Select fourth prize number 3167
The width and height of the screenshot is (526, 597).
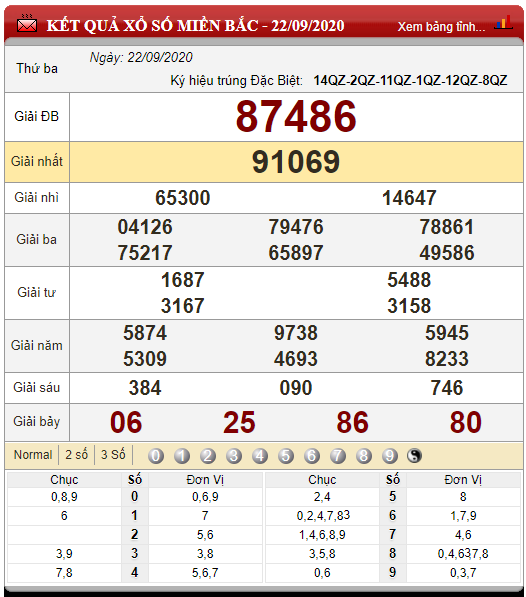(182, 306)
